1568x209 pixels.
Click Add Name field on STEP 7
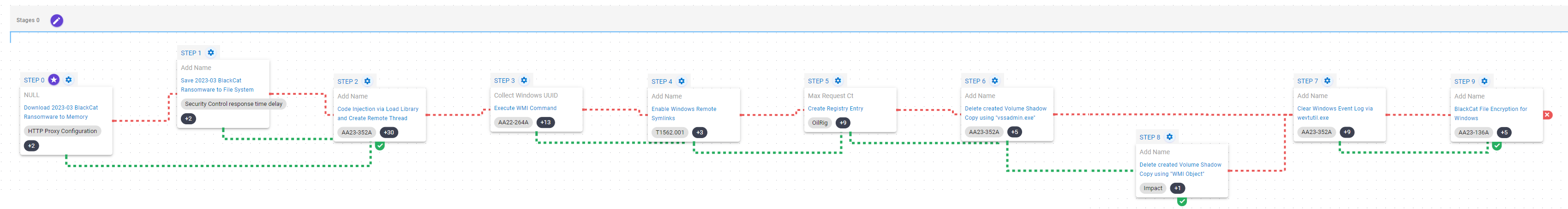pyautogui.click(x=1312, y=96)
